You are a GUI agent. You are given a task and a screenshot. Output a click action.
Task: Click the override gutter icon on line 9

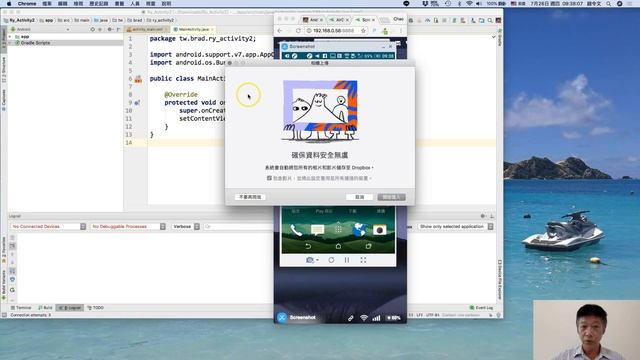click(x=137, y=102)
